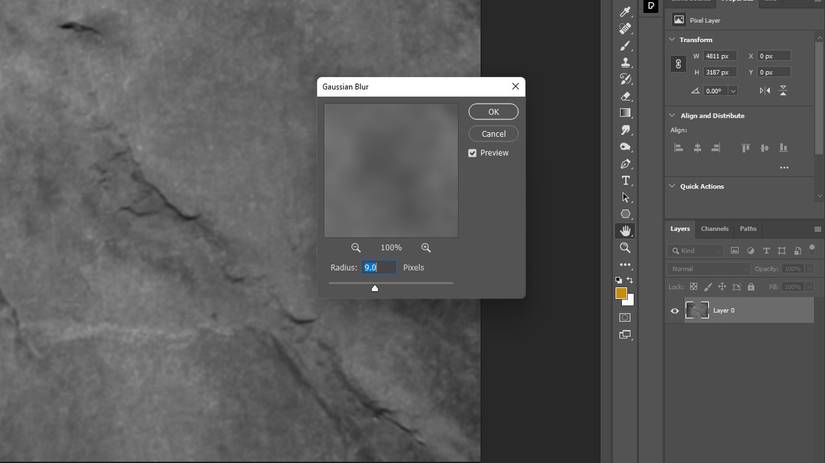Turn layer filtering on or off
This screenshot has height=463, width=825.
click(812, 247)
